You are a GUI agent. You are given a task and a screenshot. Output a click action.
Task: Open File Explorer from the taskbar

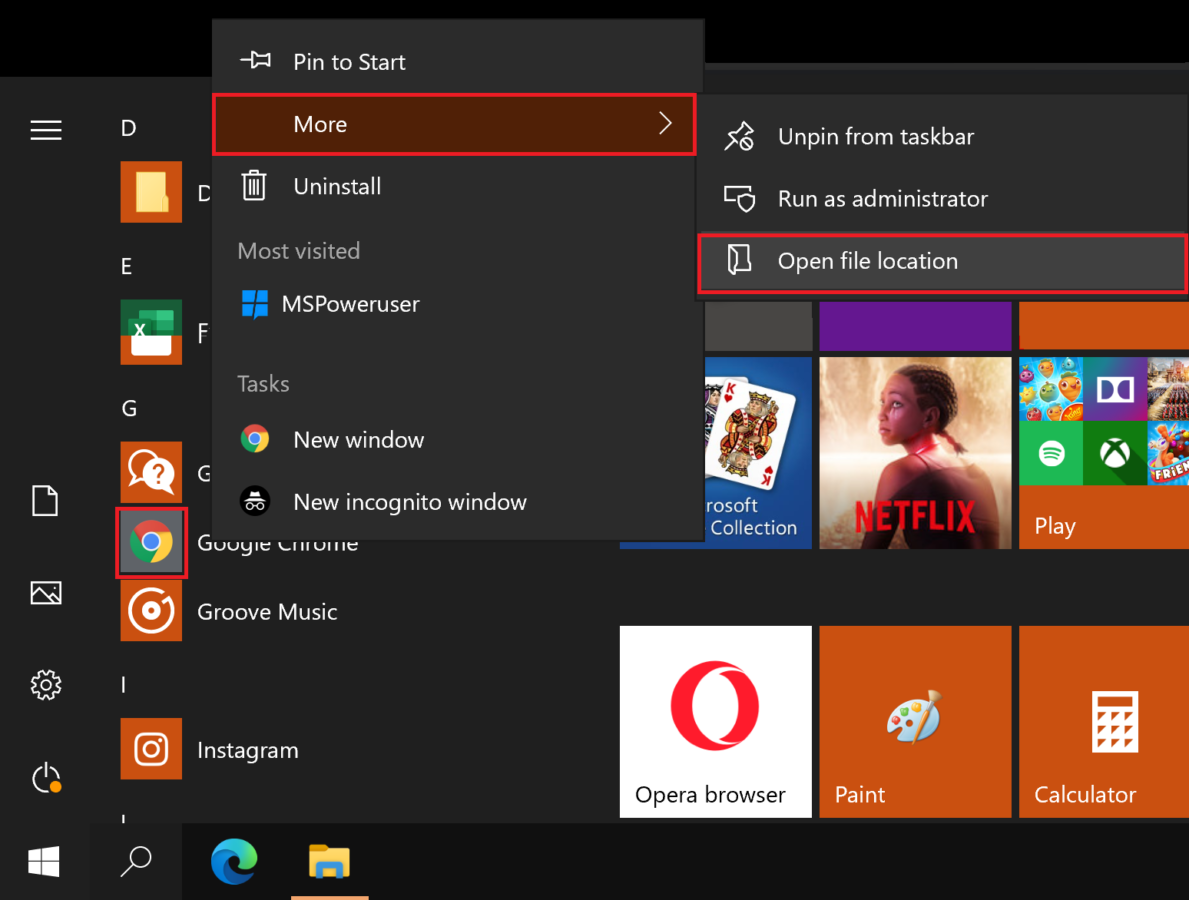329,861
